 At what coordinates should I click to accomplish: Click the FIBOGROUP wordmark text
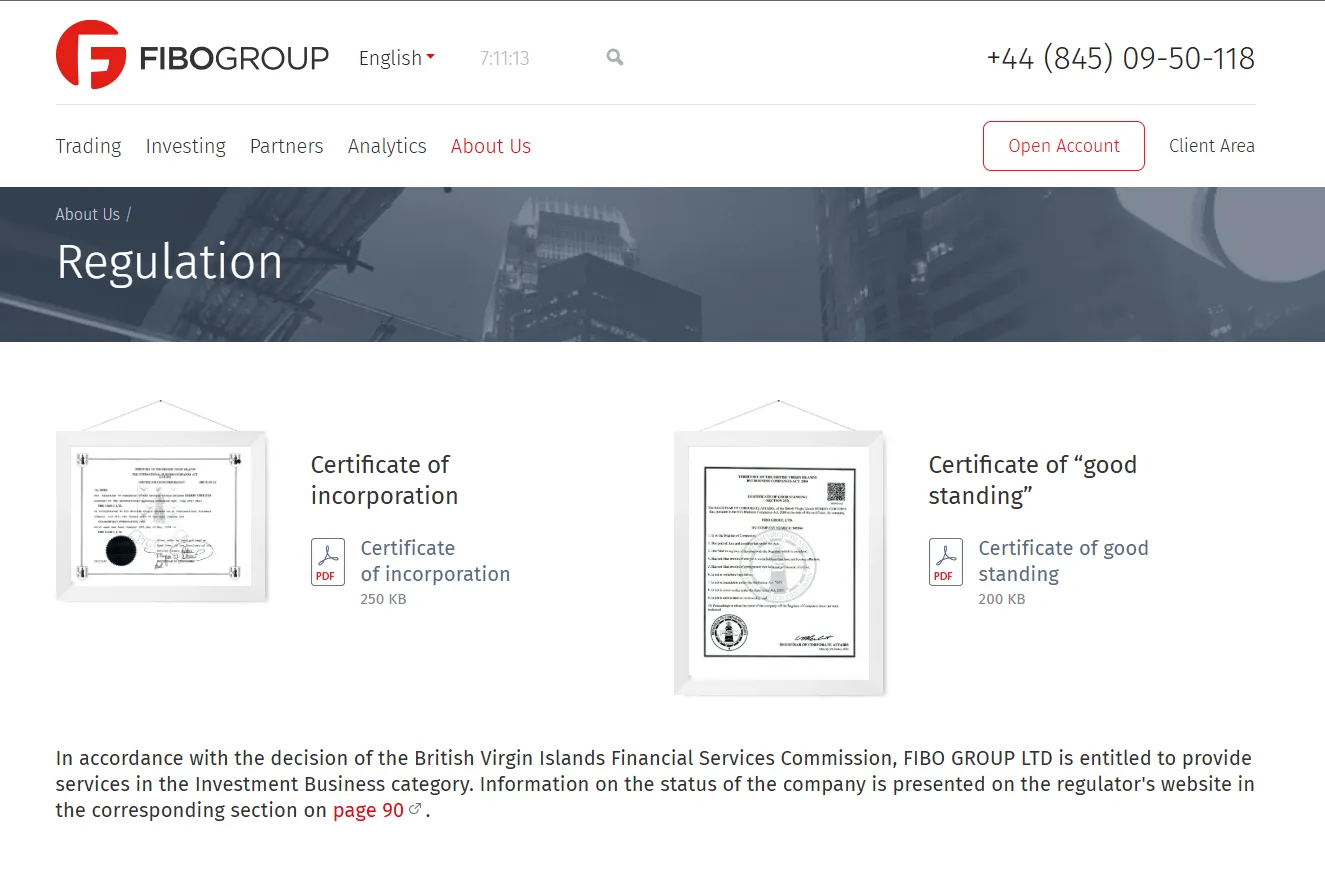234,58
